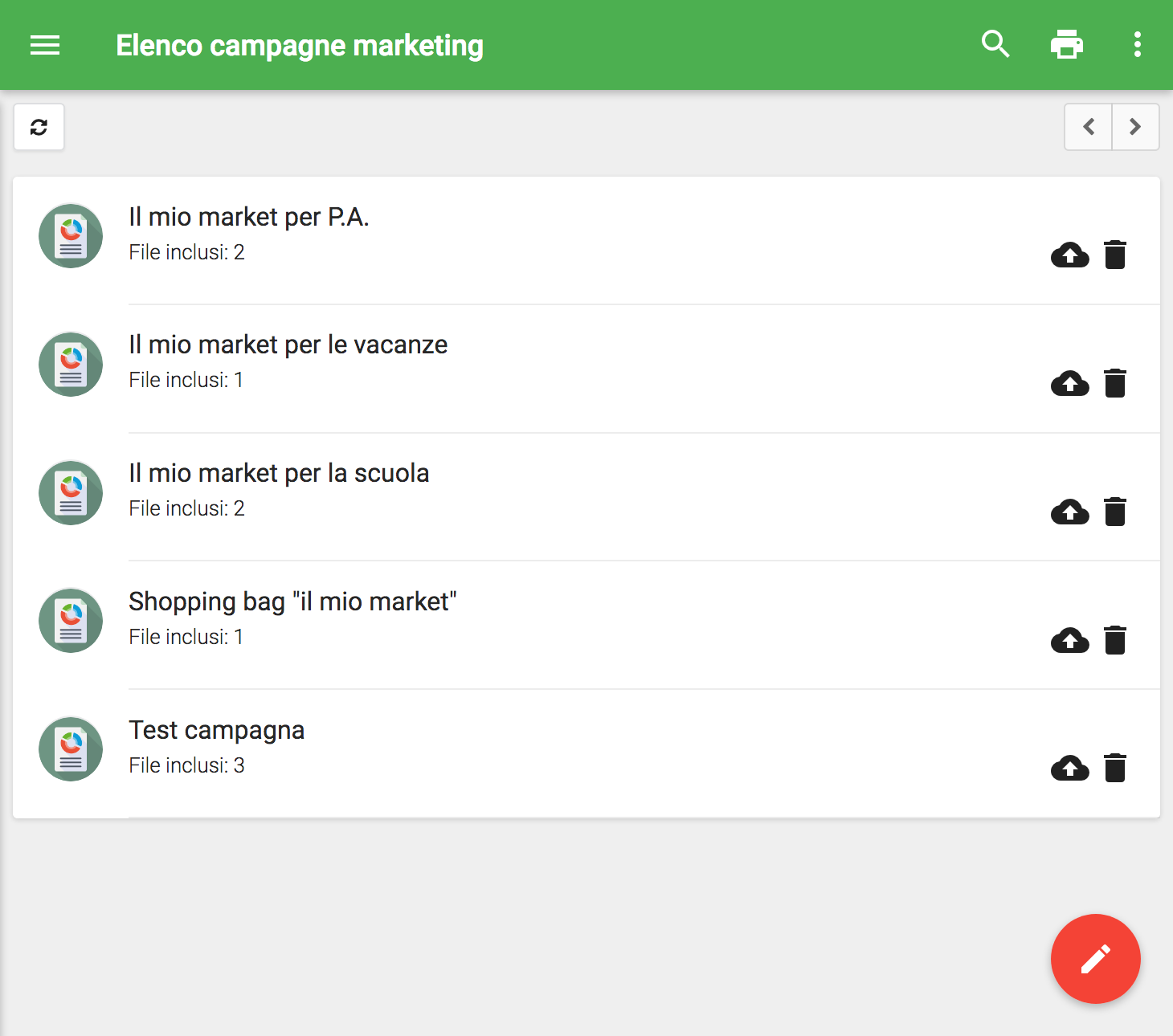This screenshot has width=1173, height=1036.
Task: Open the three-dot overflow menu
Action: pos(1137,44)
